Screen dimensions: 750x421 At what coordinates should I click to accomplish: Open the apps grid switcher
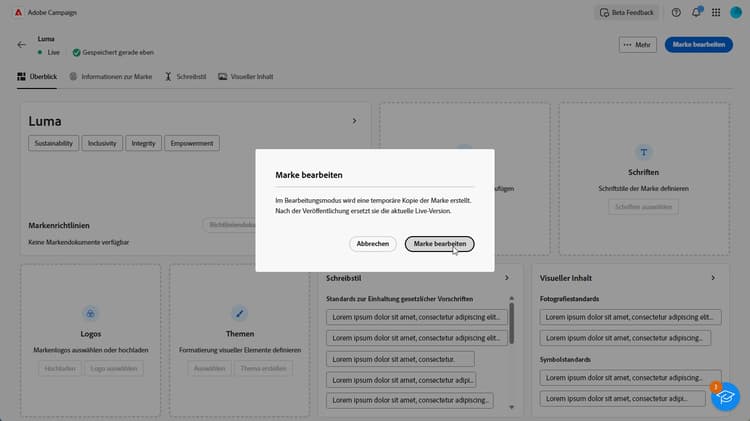click(716, 13)
